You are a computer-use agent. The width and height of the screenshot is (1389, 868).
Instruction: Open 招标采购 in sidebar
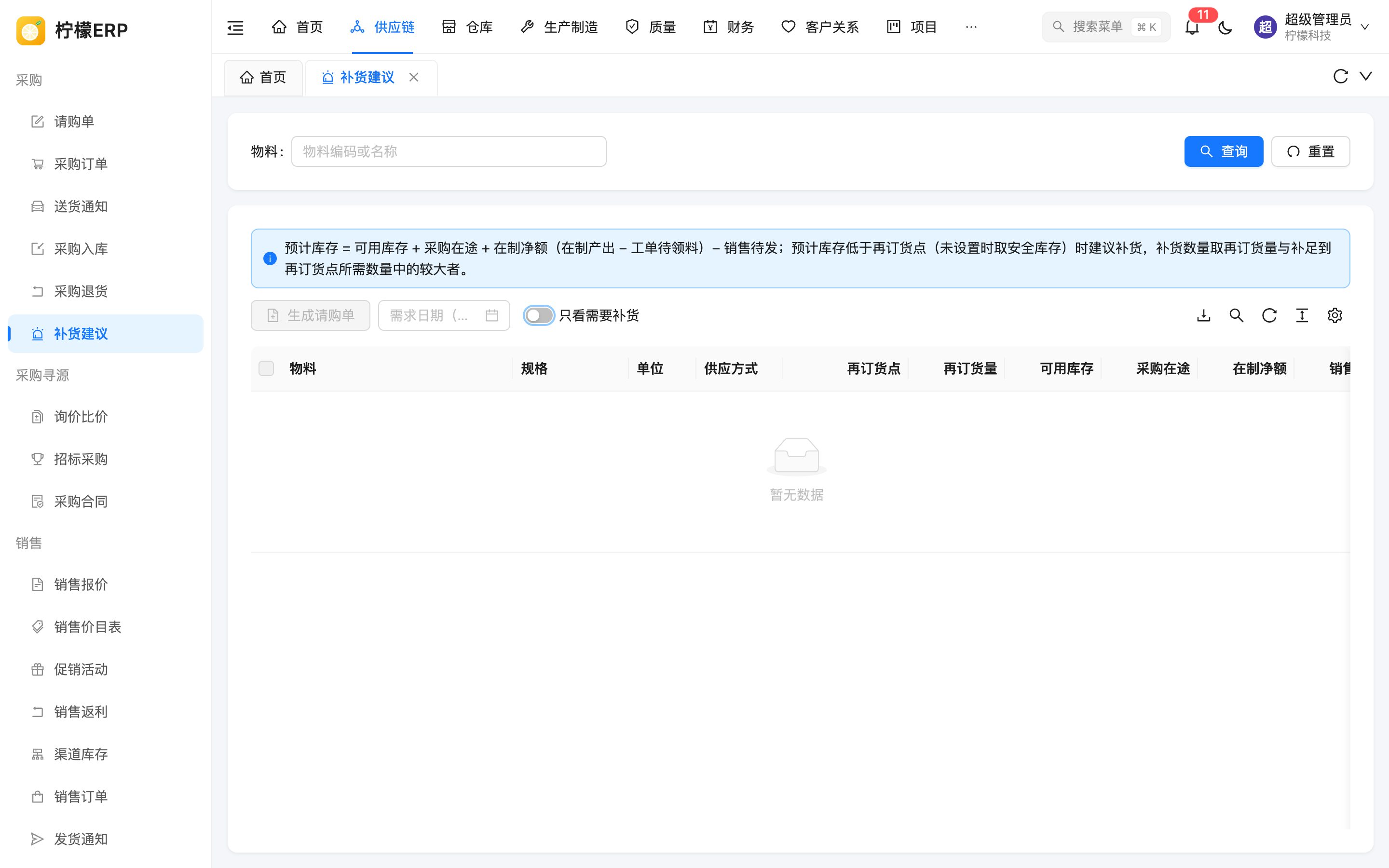pos(106,459)
